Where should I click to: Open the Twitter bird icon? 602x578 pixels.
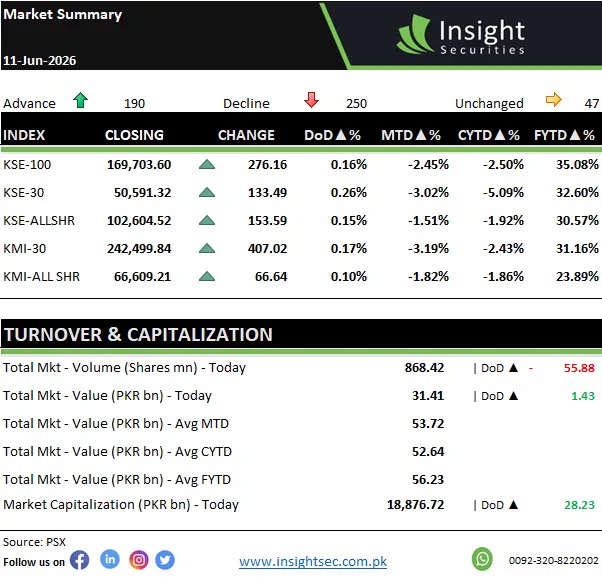coord(165,560)
